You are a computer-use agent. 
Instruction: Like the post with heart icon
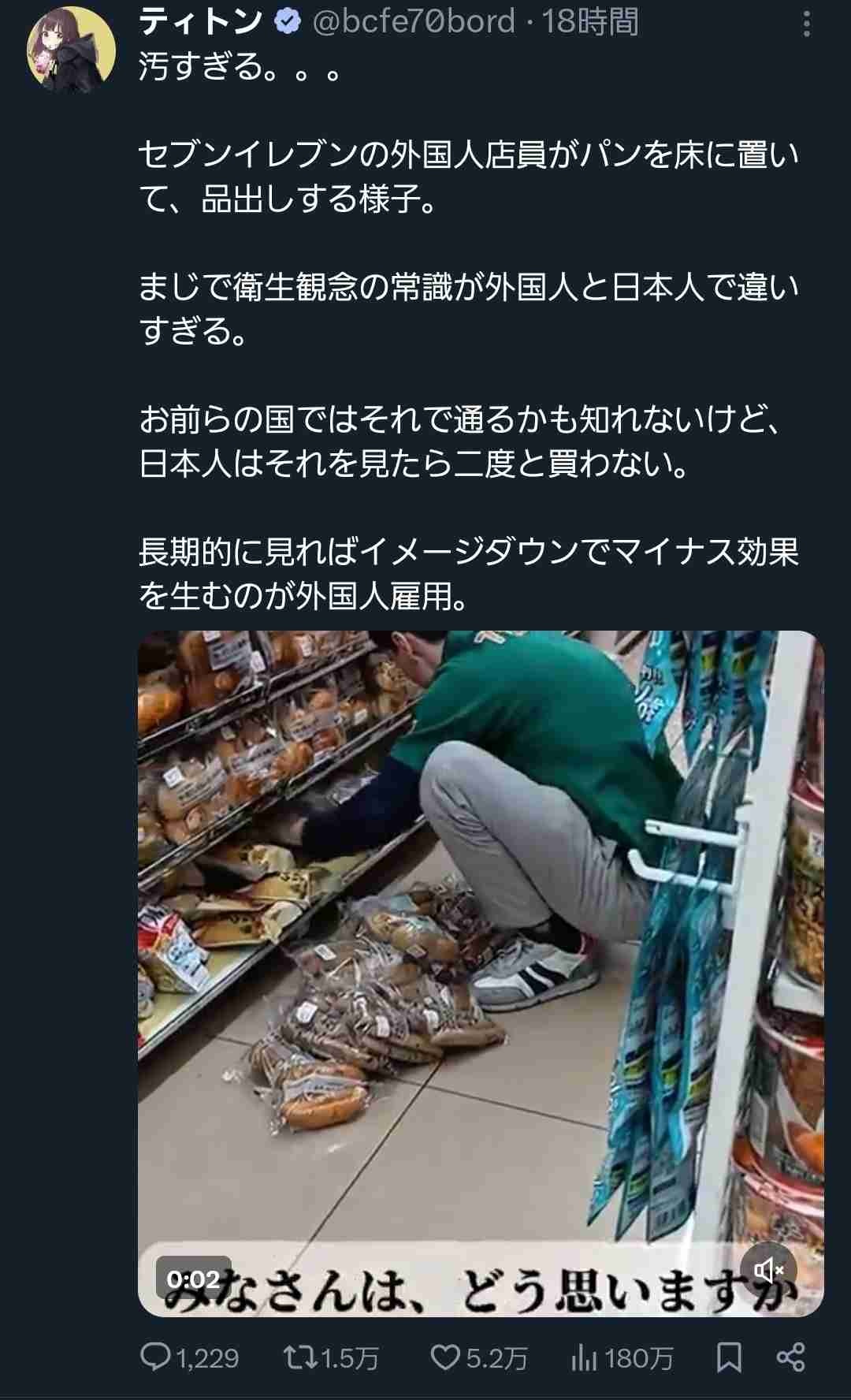coord(445,1357)
